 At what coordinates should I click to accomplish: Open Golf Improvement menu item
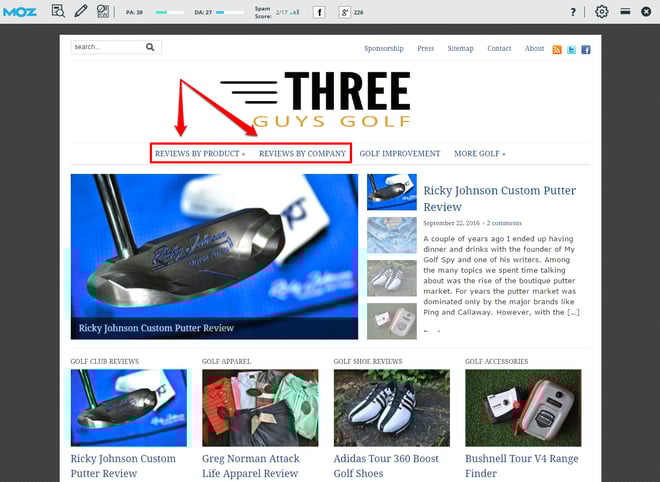coord(400,154)
